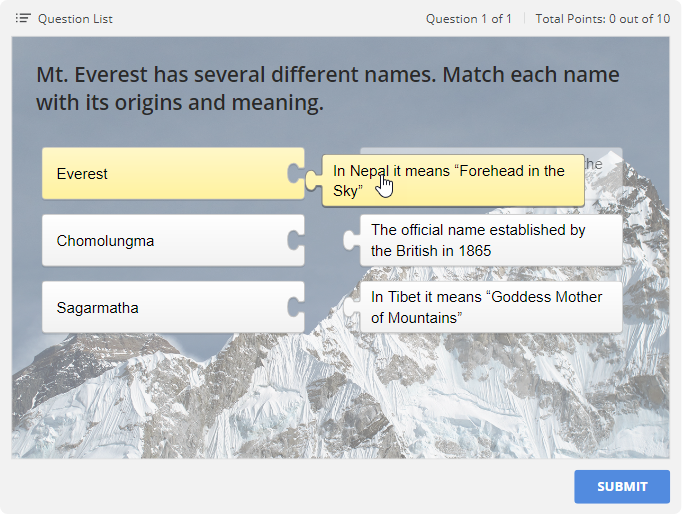Click the faded empty slot behind dragged card
The width and height of the screenshot is (682, 514).
point(604,163)
